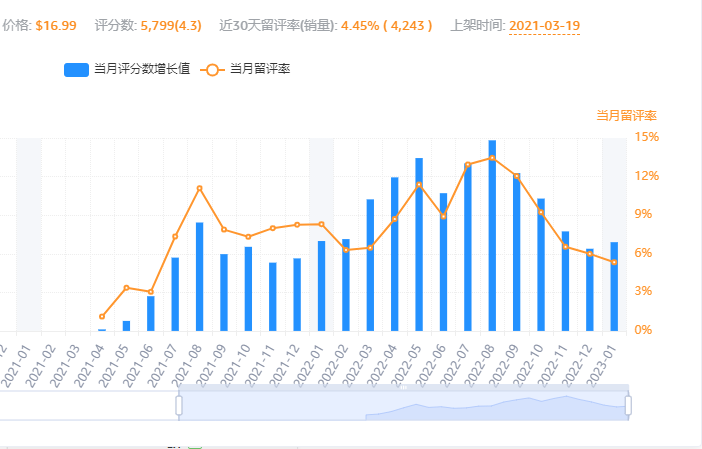Click the 2022-08 tallest blue bar

(x=492, y=235)
